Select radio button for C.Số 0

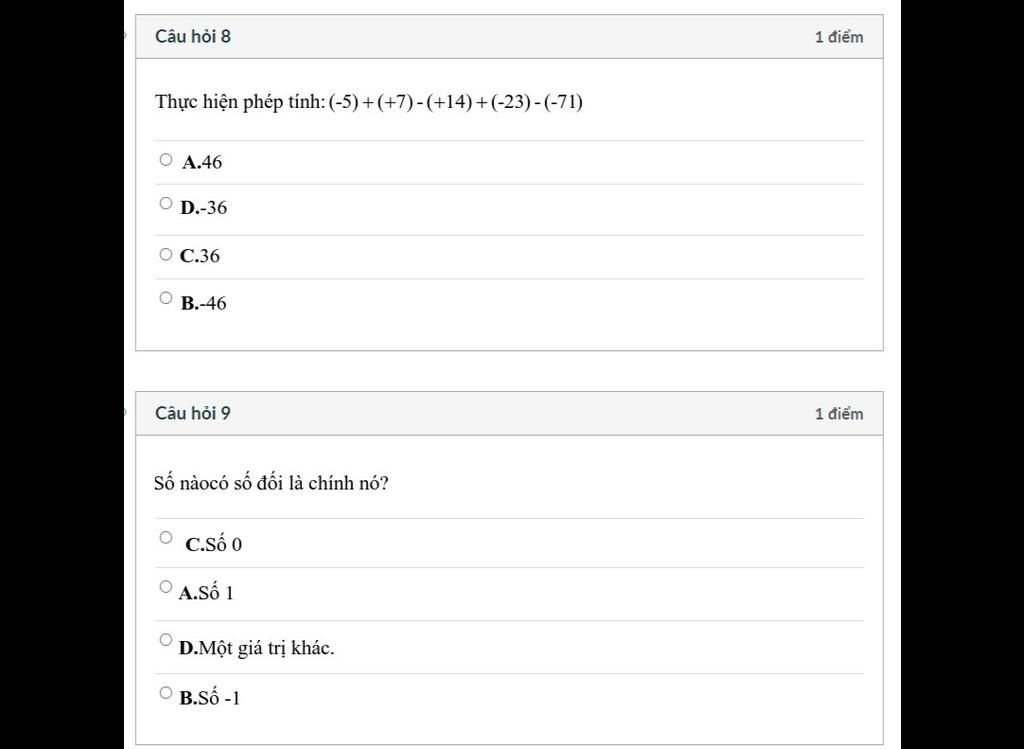click(166, 537)
